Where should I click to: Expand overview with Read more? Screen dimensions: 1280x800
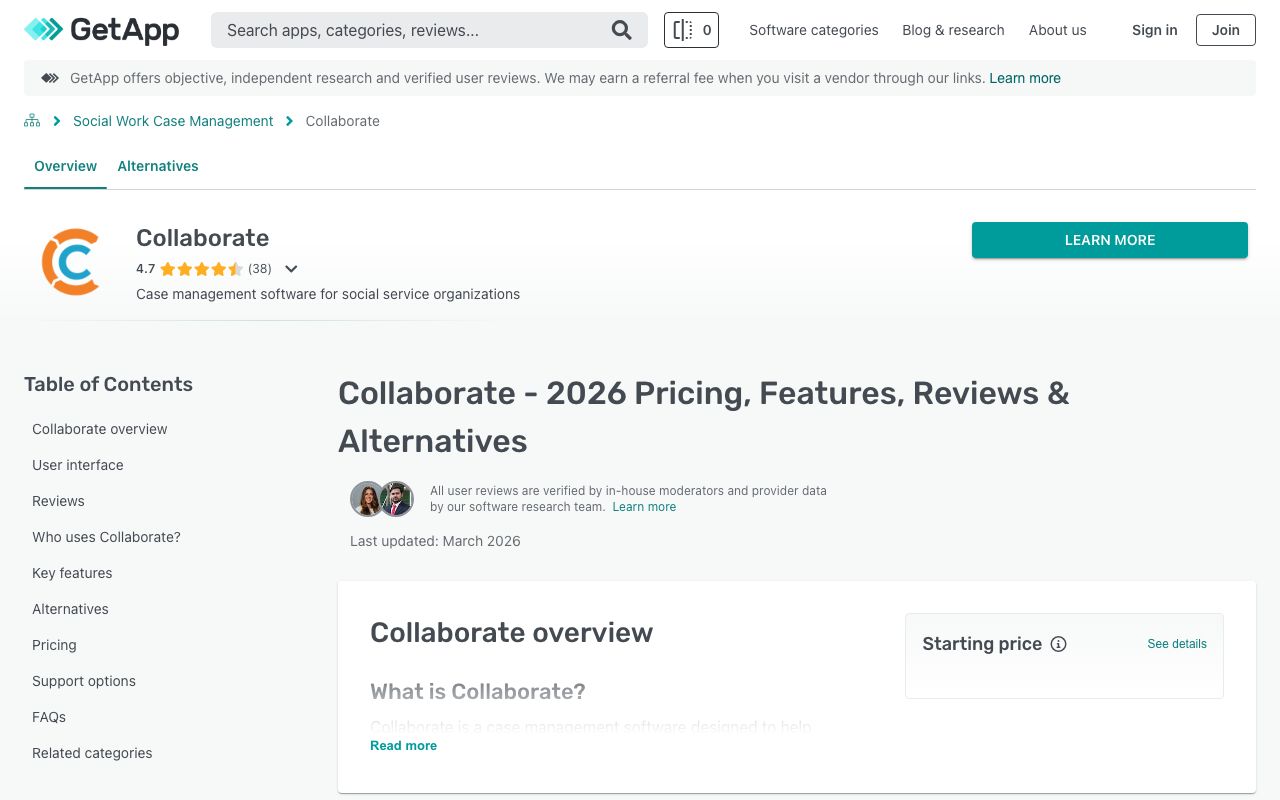click(x=403, y=746)
